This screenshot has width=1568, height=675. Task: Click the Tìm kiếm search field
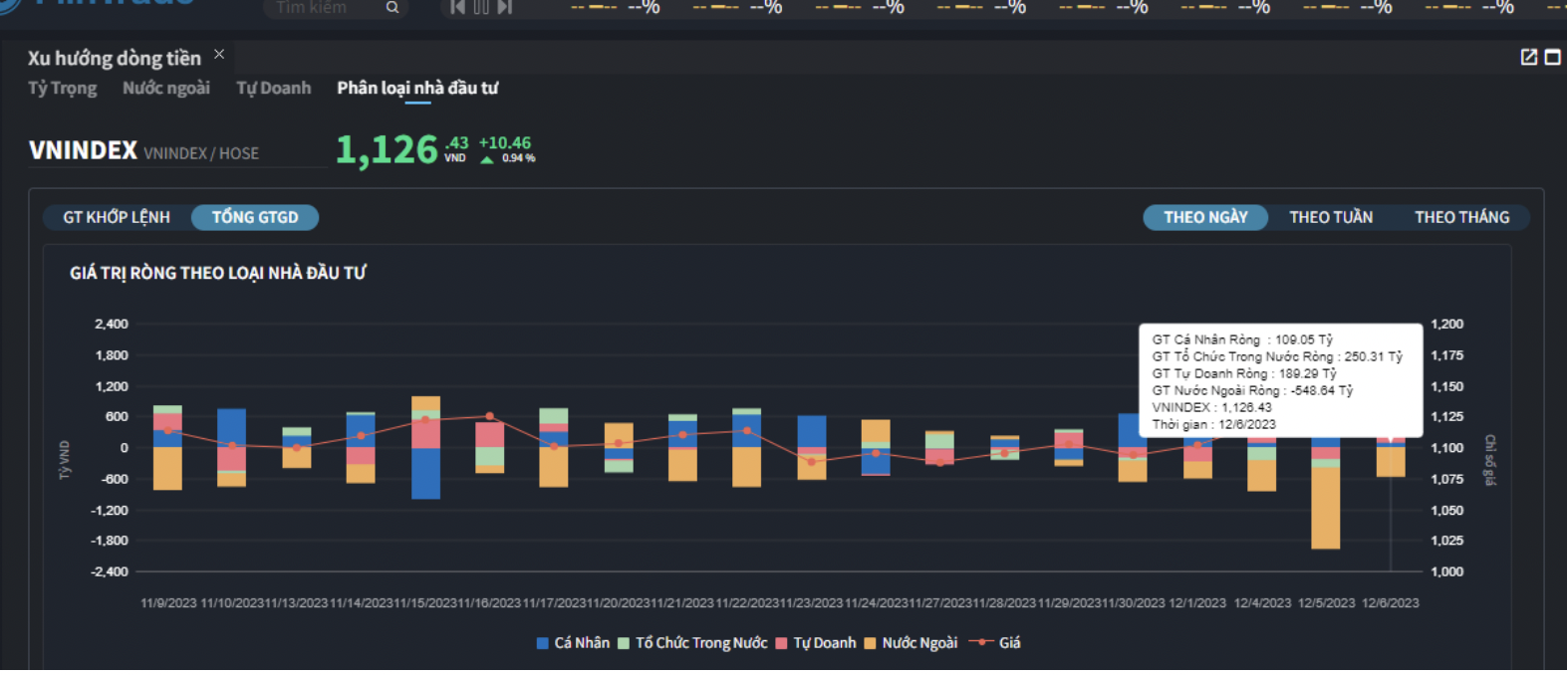(324, 8)
